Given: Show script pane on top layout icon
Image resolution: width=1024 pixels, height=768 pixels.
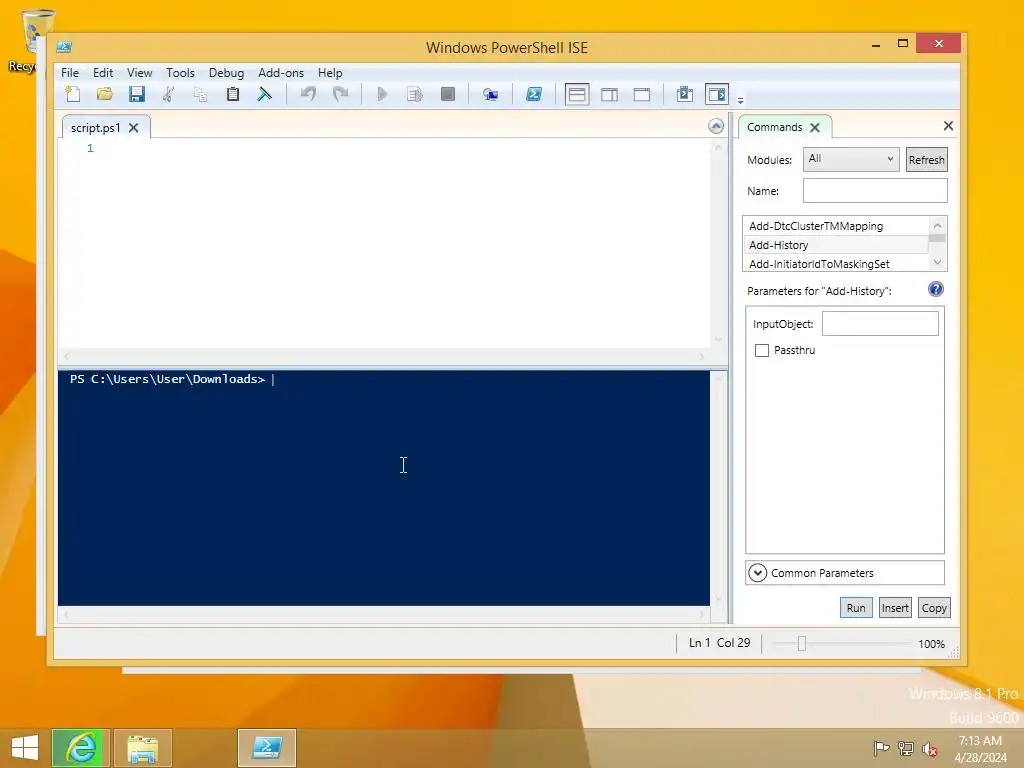Looking at the screenshot, I should 577,95.
